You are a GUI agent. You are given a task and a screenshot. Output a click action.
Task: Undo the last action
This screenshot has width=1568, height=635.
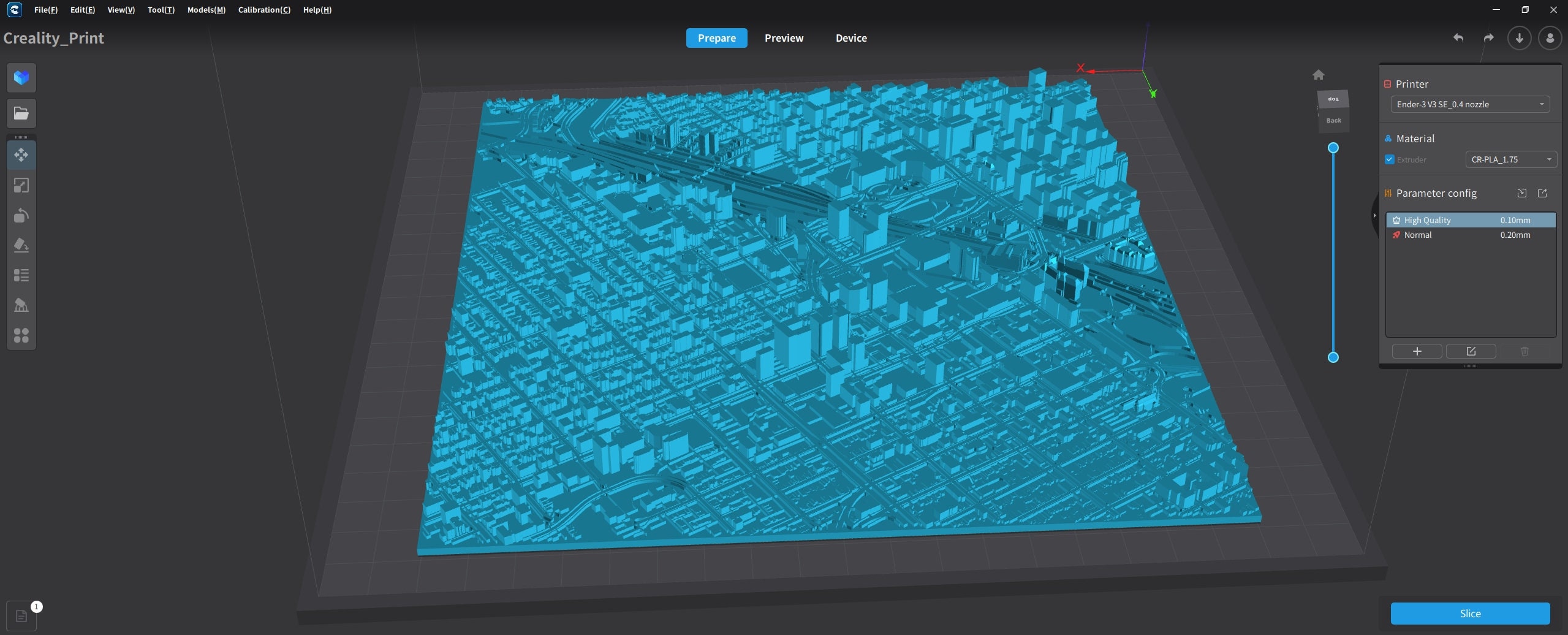click(1458, 38)
